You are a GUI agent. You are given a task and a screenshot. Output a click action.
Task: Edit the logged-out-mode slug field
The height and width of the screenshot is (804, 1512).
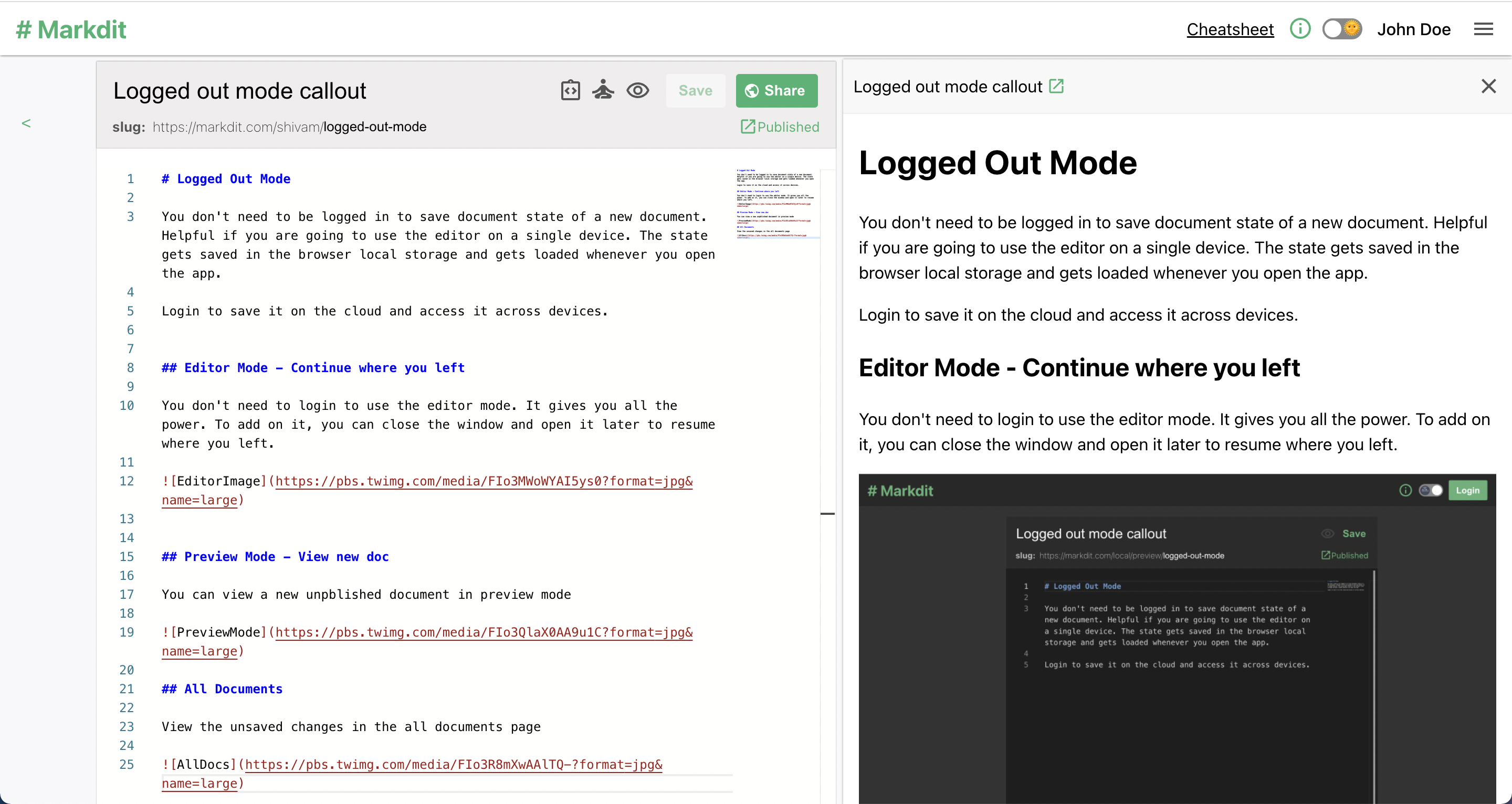click(x=374, y=127)
